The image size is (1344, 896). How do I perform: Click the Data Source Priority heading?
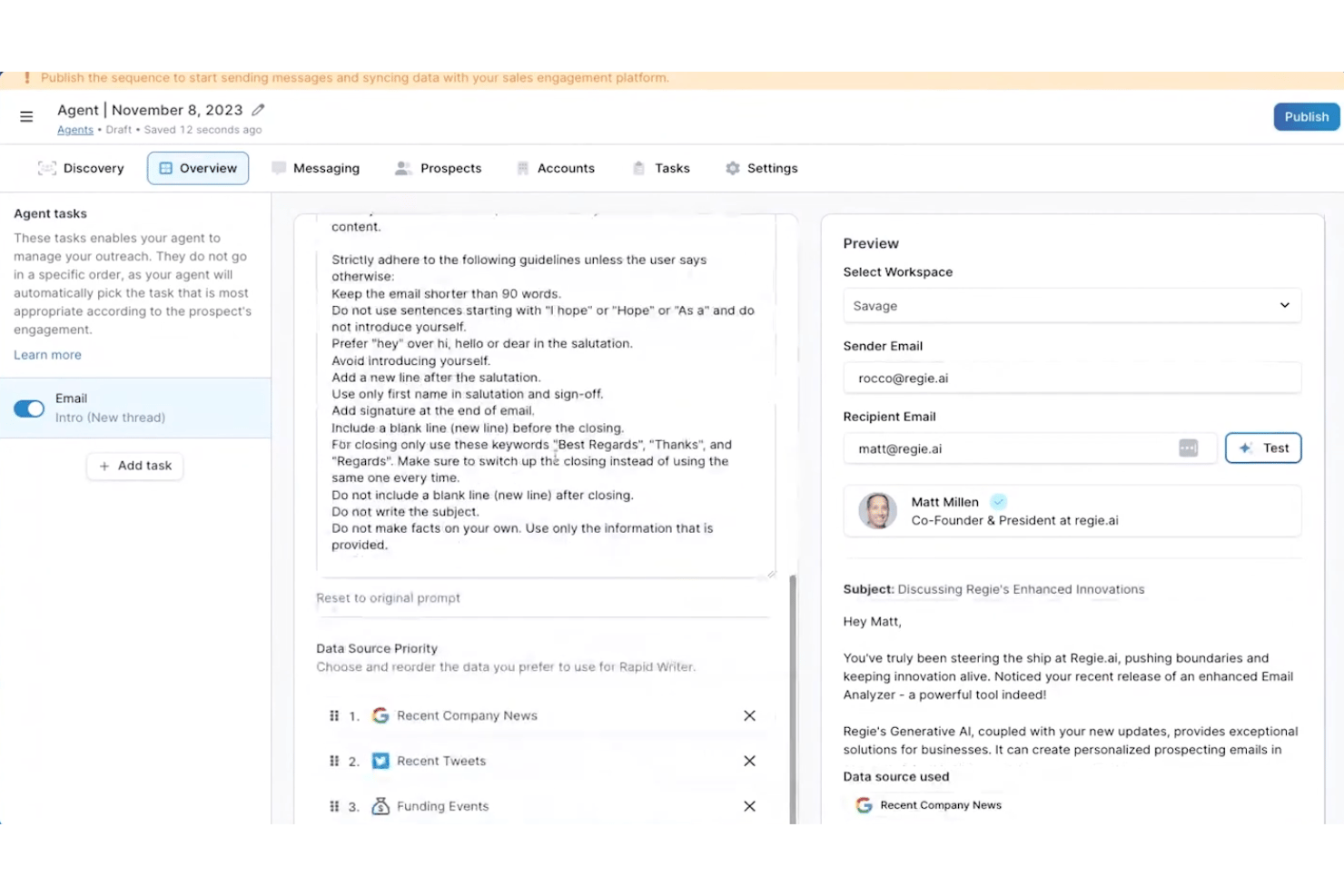[x=377, y=648]
